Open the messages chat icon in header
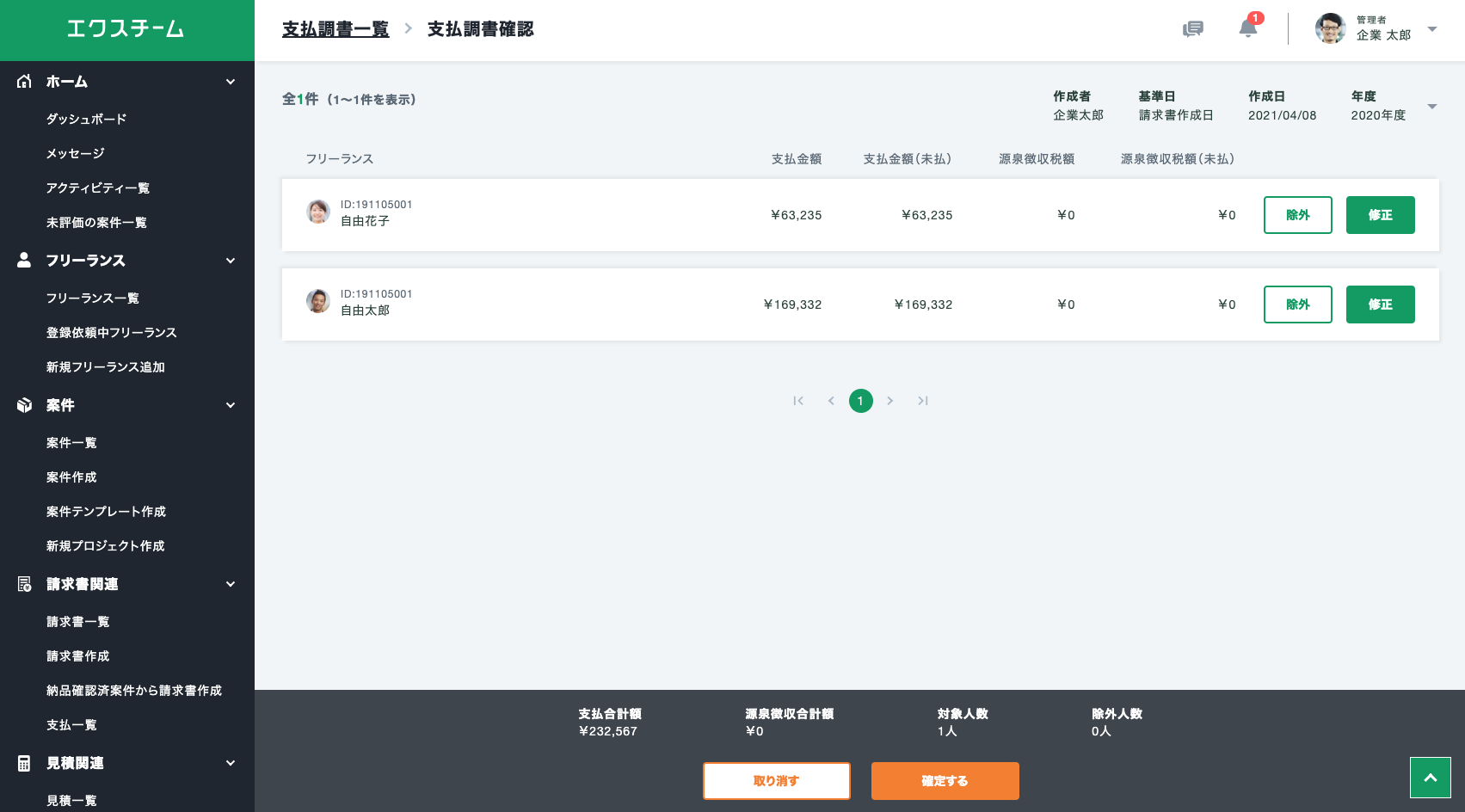 click(1192, 29)
